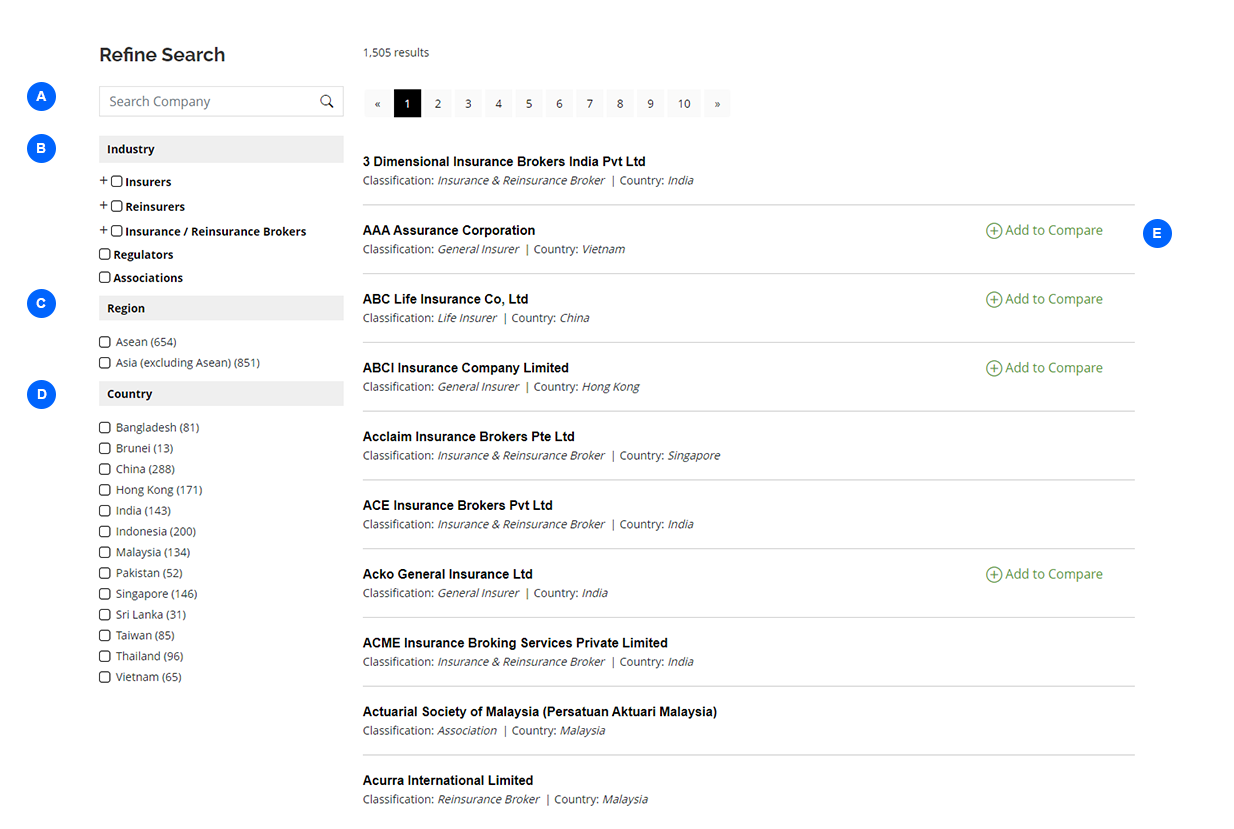The width and height of the screenshot is (1234, 829).
Task: Jump to results page 10
Action: click(684, 103)
